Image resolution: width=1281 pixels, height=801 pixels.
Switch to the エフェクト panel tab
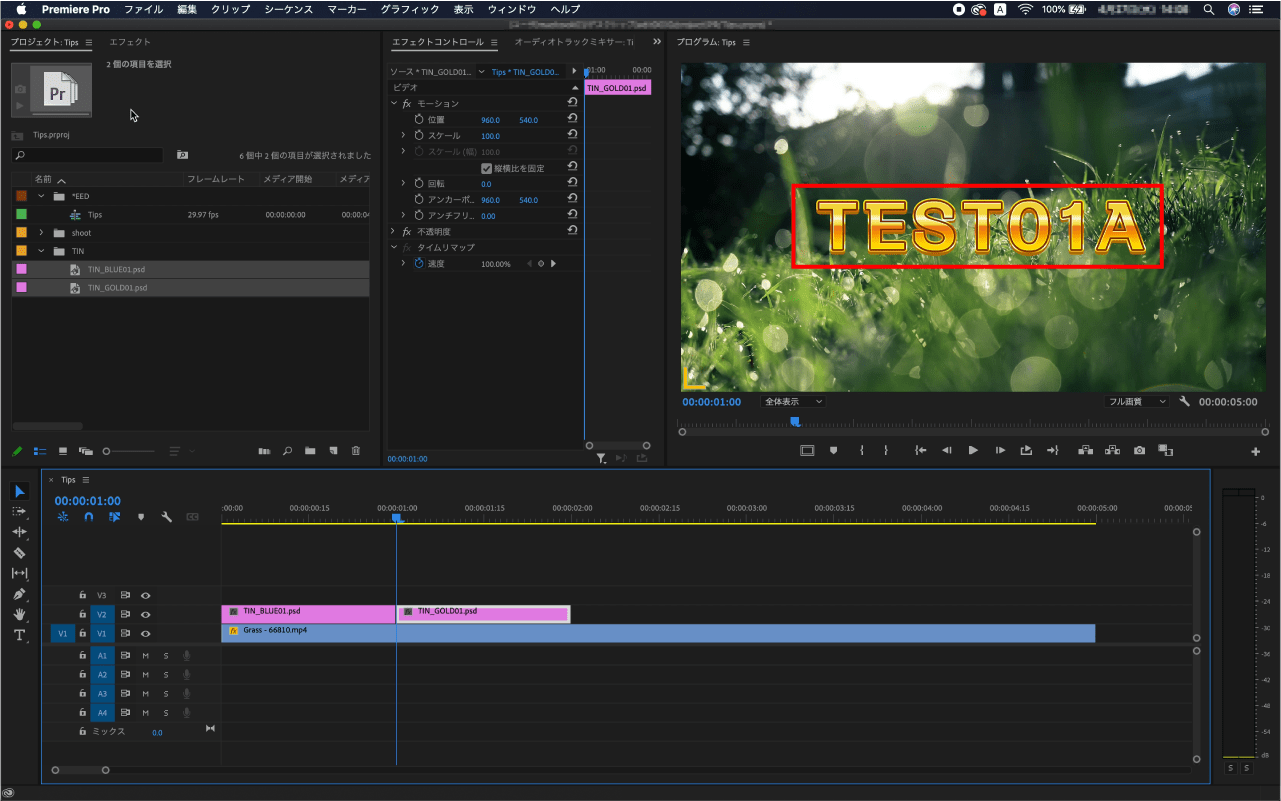pyautogui.click(x=130, y=42)
